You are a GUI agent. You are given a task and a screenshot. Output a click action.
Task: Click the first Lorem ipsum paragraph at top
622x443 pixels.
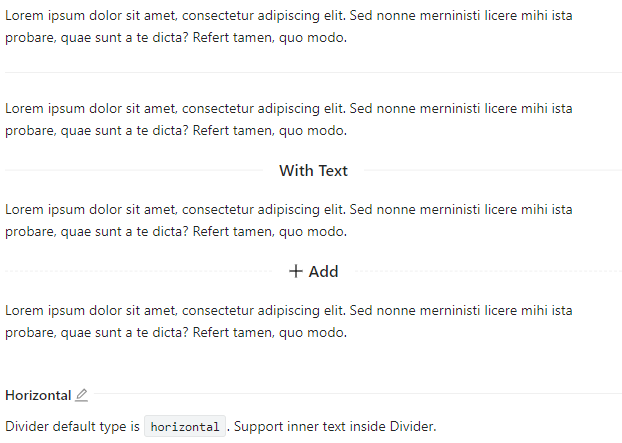(289, 27)
